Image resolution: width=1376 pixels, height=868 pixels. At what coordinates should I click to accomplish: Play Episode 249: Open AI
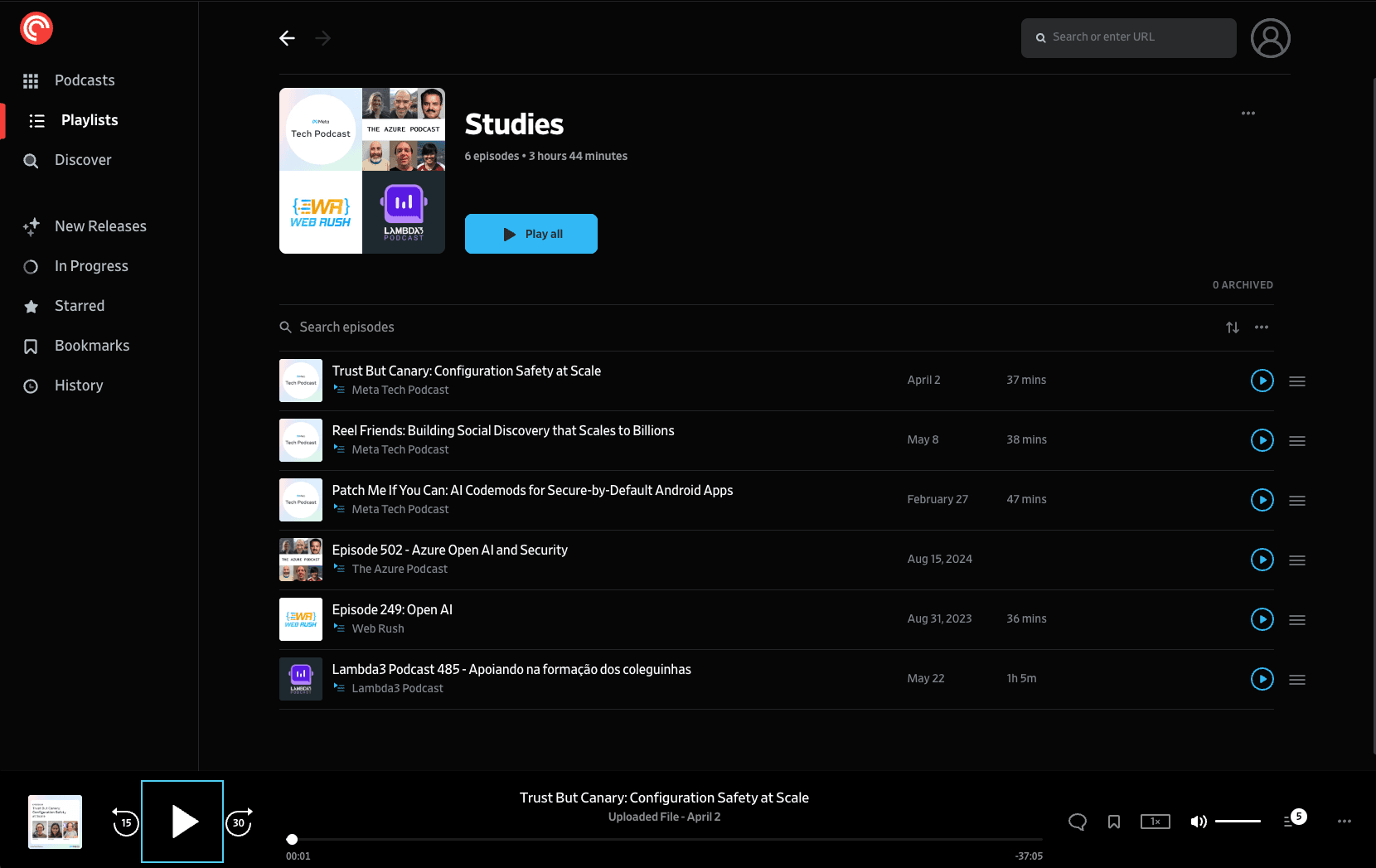1262,619
